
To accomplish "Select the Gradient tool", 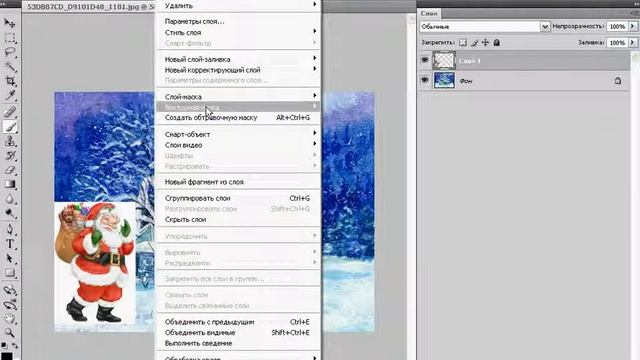I will click(9, 184).
